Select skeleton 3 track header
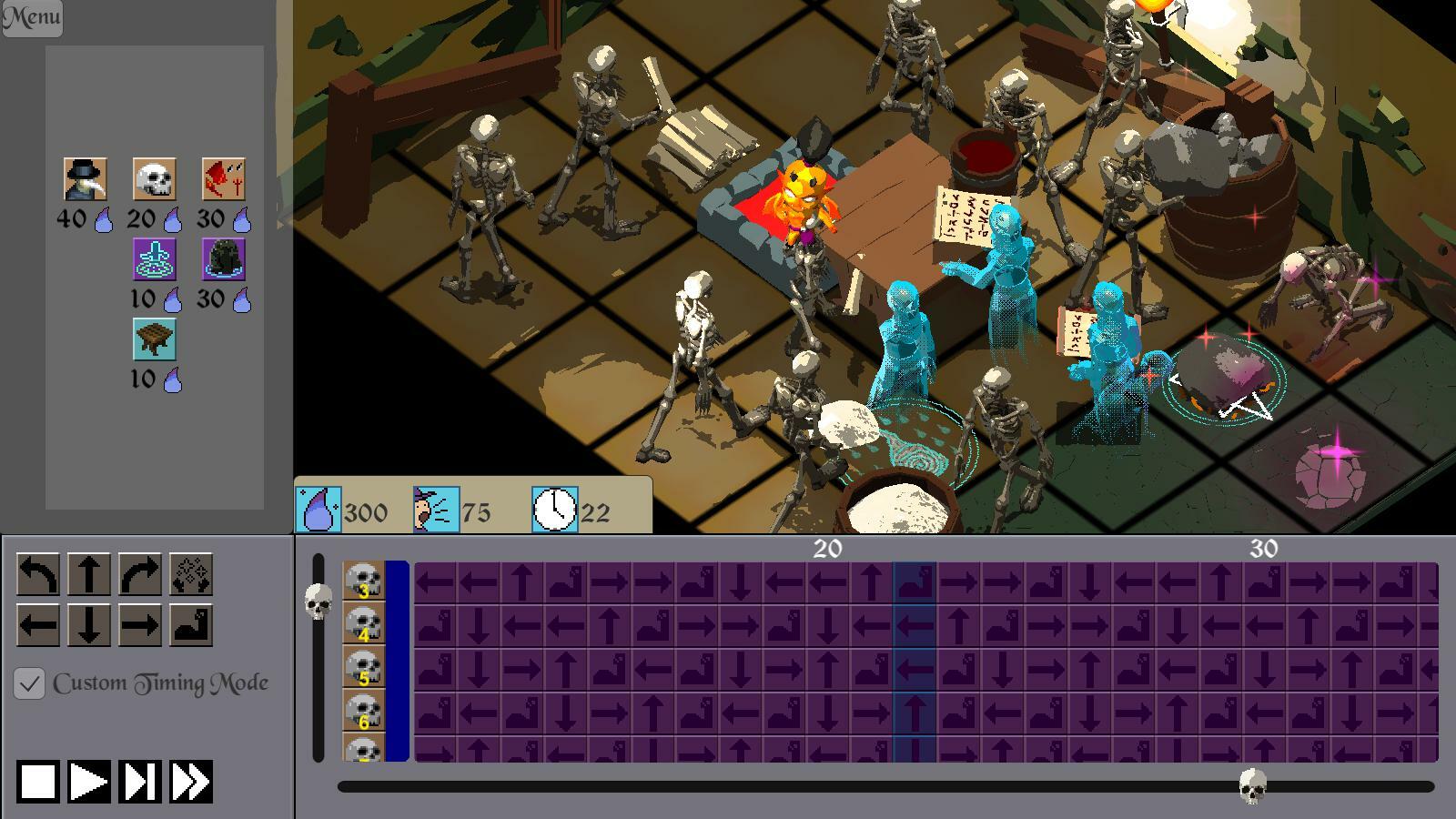The image size is (1456, 819). pyautogui.click(x=364, y=581)
